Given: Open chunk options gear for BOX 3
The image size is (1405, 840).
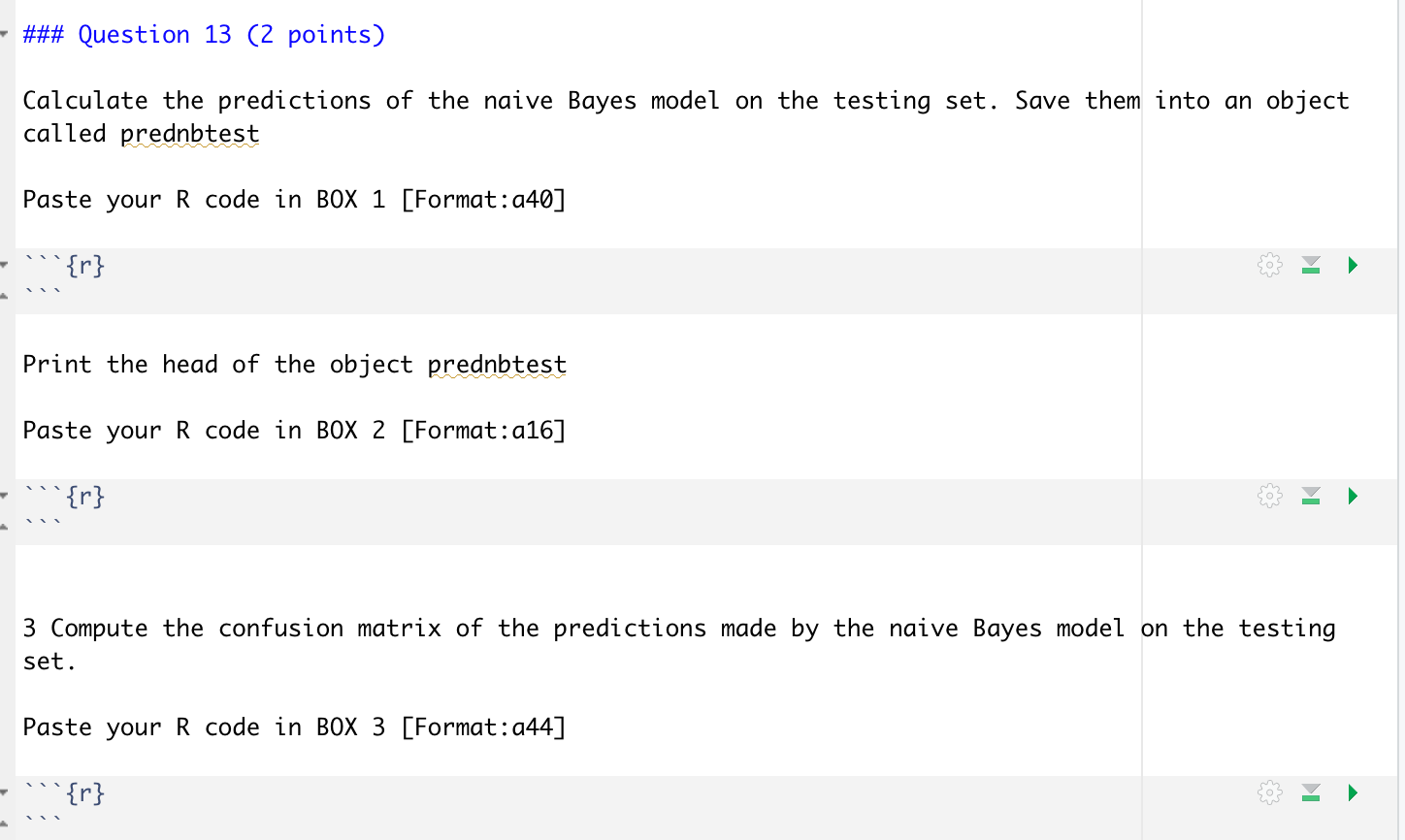Looking at the screenshot, I should (1269, 792).
